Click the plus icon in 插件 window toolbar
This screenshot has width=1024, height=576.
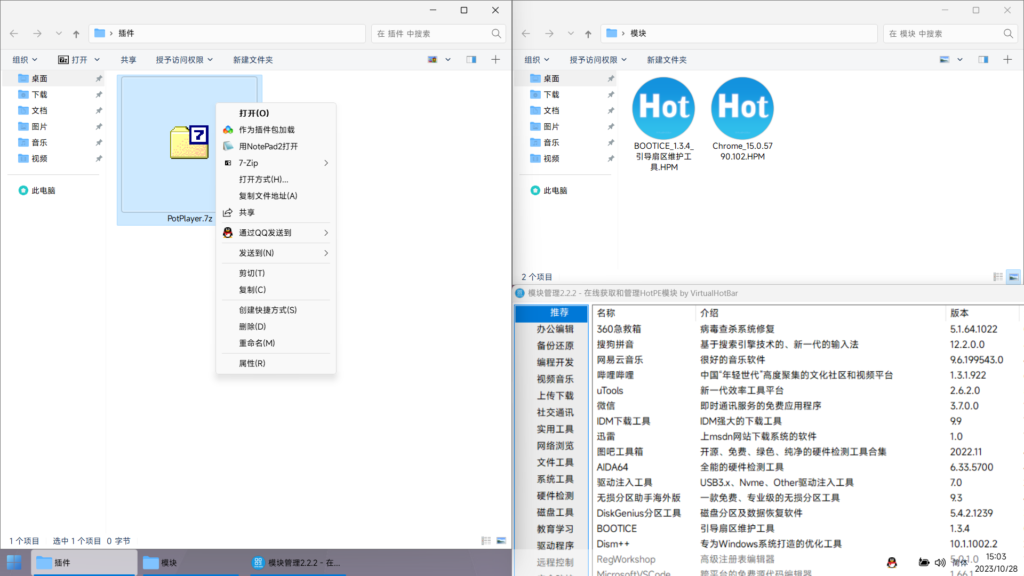click(496, 59)
